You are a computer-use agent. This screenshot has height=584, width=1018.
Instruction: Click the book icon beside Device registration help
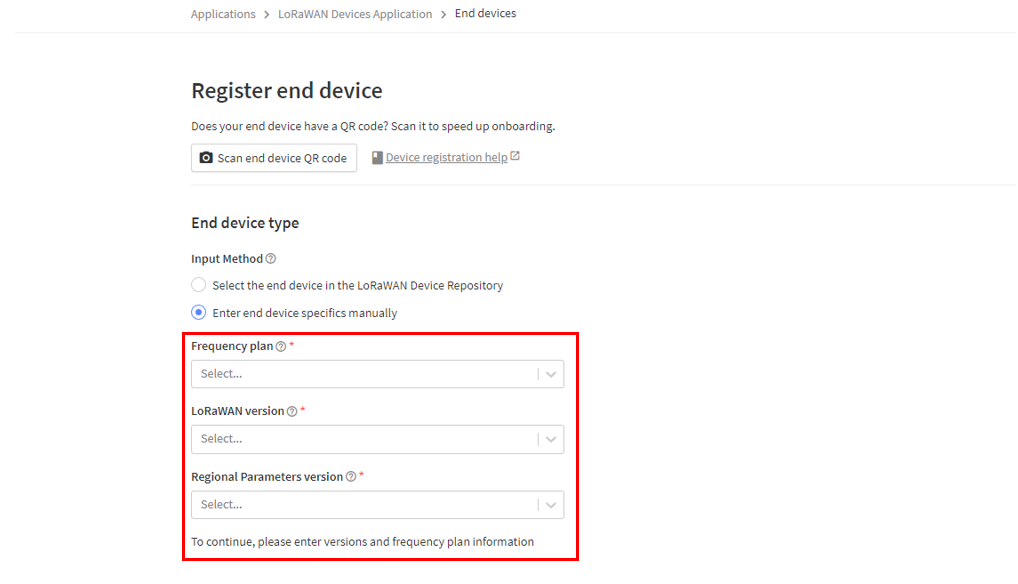(x=377, y=158)
